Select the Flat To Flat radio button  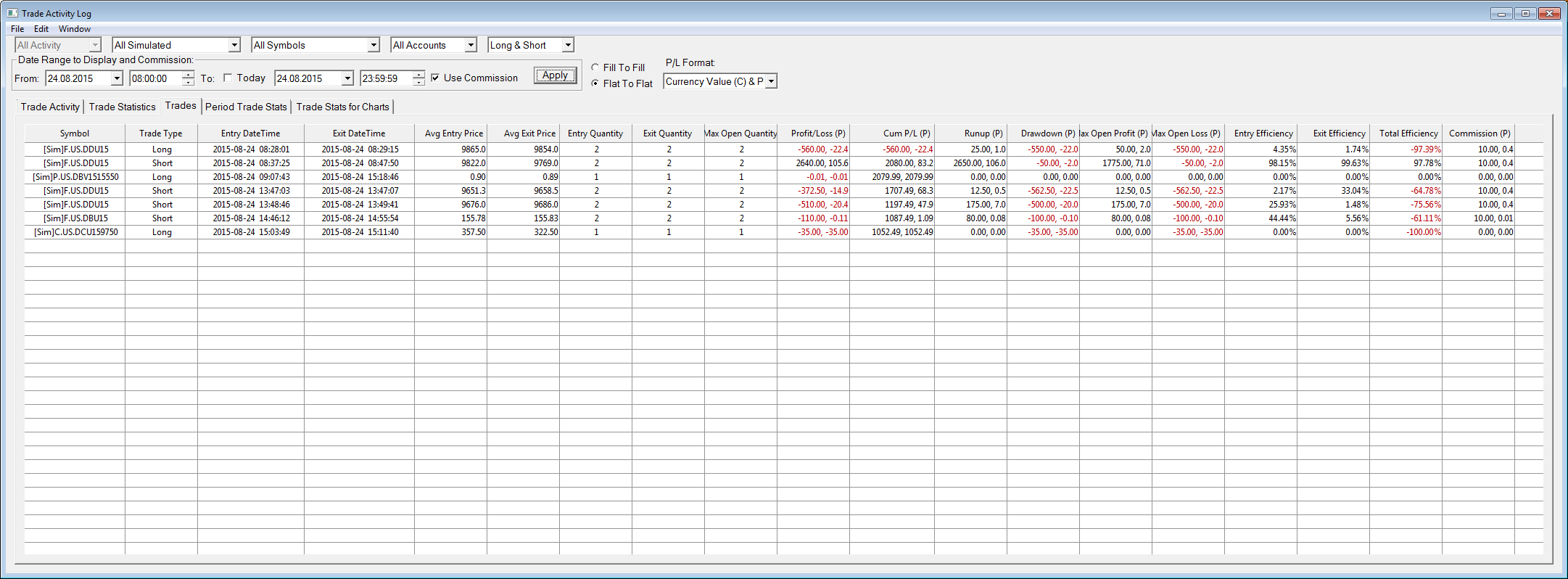coord(595,83)
